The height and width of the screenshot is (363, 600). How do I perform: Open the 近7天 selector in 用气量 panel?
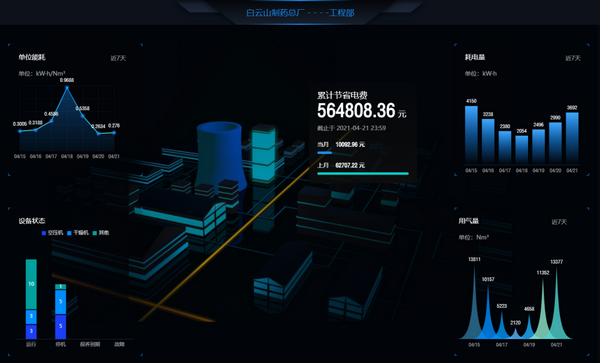(559, 222)
